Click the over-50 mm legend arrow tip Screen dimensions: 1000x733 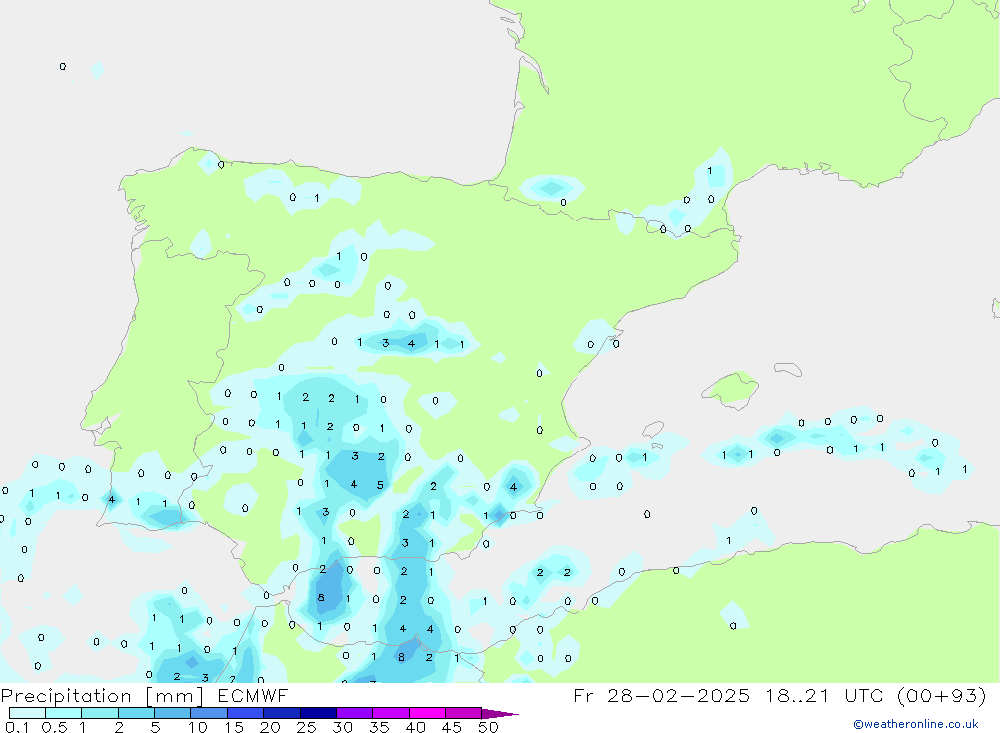(499, 714)
